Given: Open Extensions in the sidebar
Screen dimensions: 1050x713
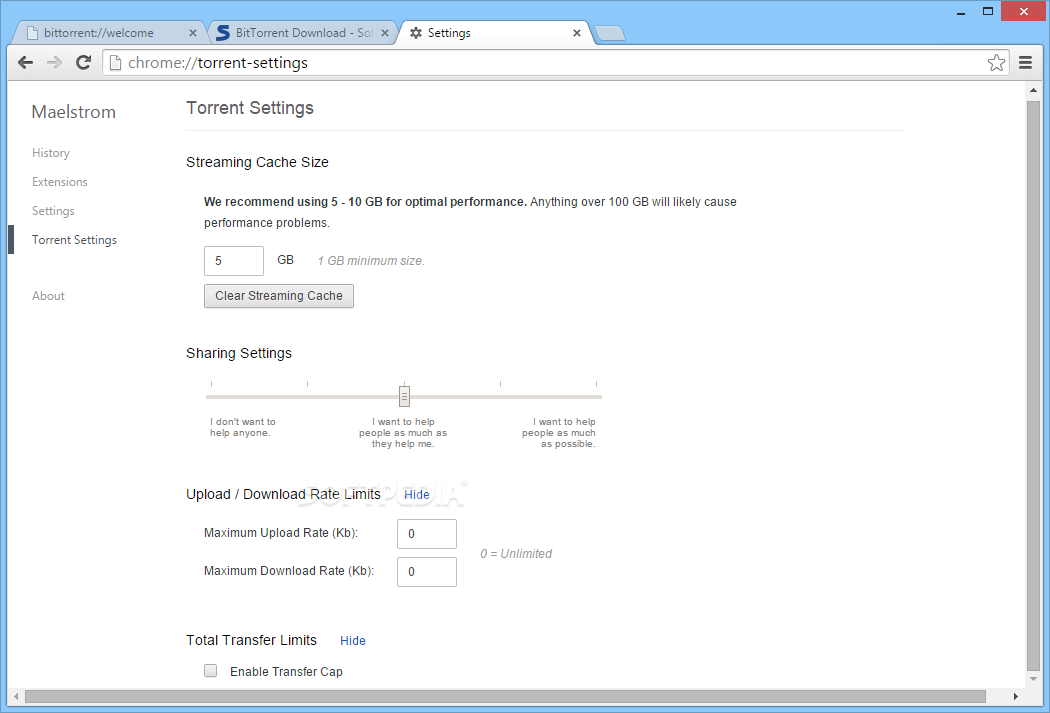Looking at the screenshot, I should coord(60,181).
